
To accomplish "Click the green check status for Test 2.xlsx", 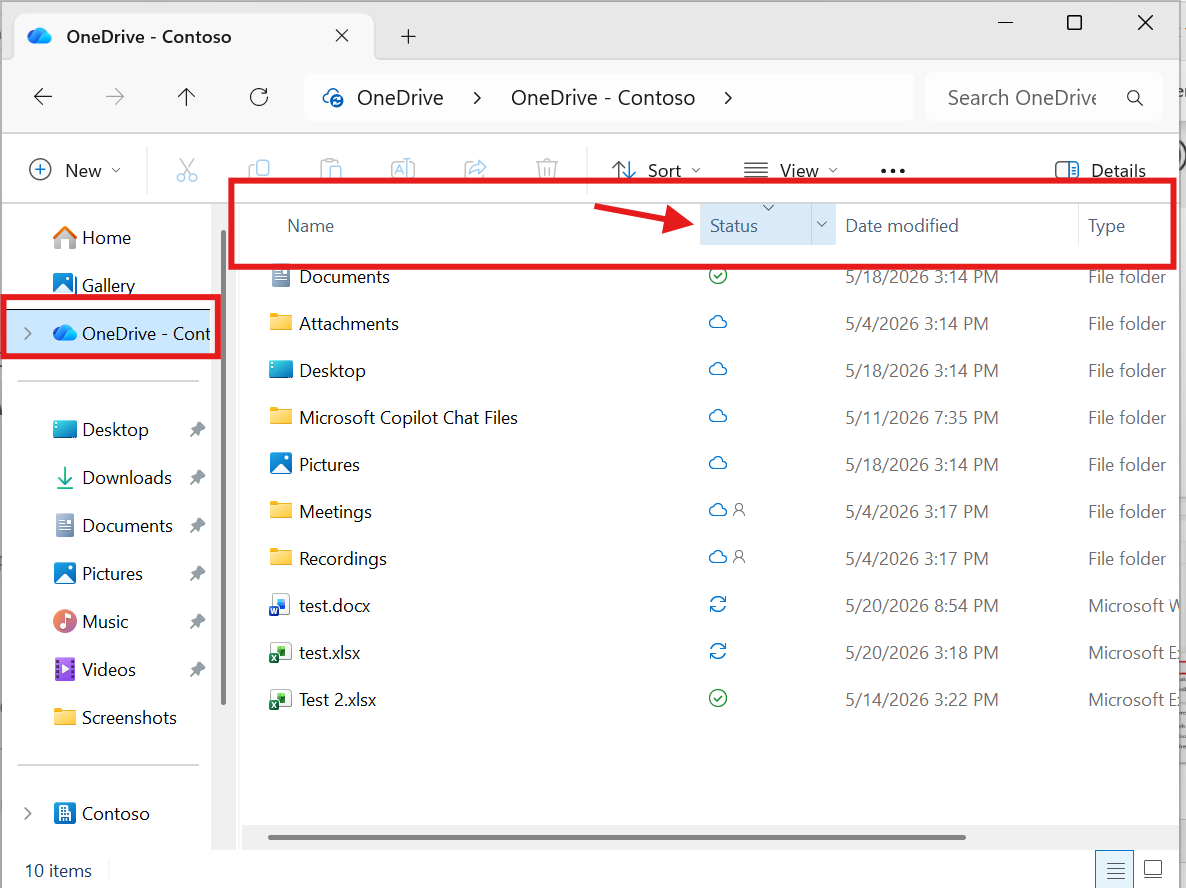I will pos(718,698).
